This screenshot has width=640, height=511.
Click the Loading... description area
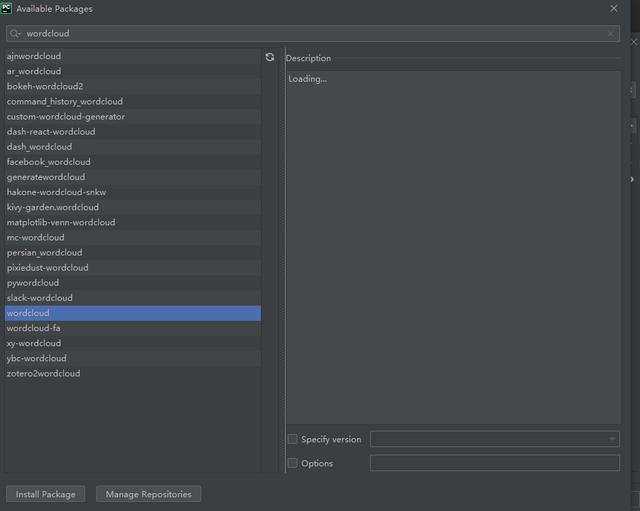tap(453, 247)
